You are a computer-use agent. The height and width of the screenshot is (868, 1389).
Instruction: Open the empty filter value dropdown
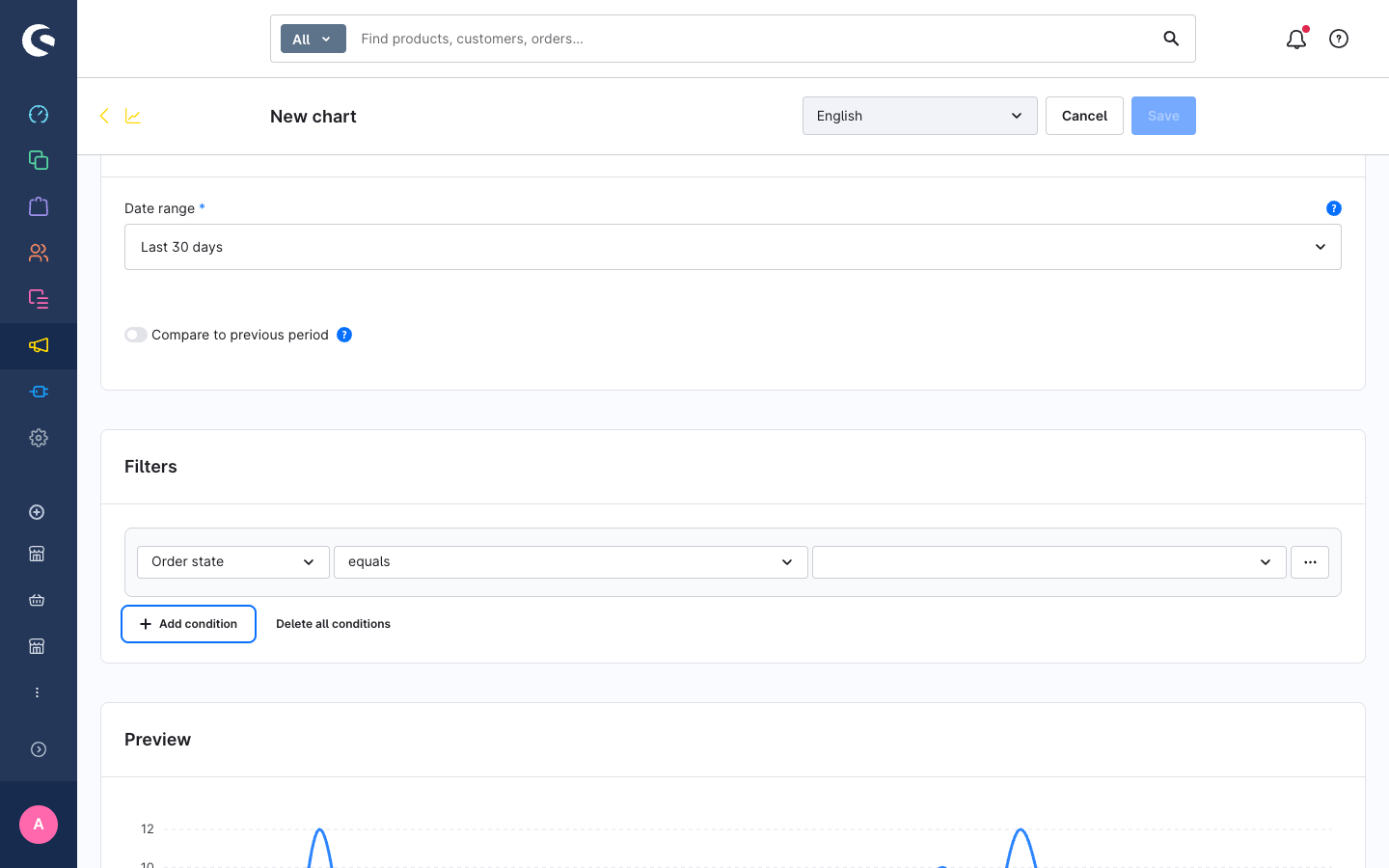(x=1049, y=562)
